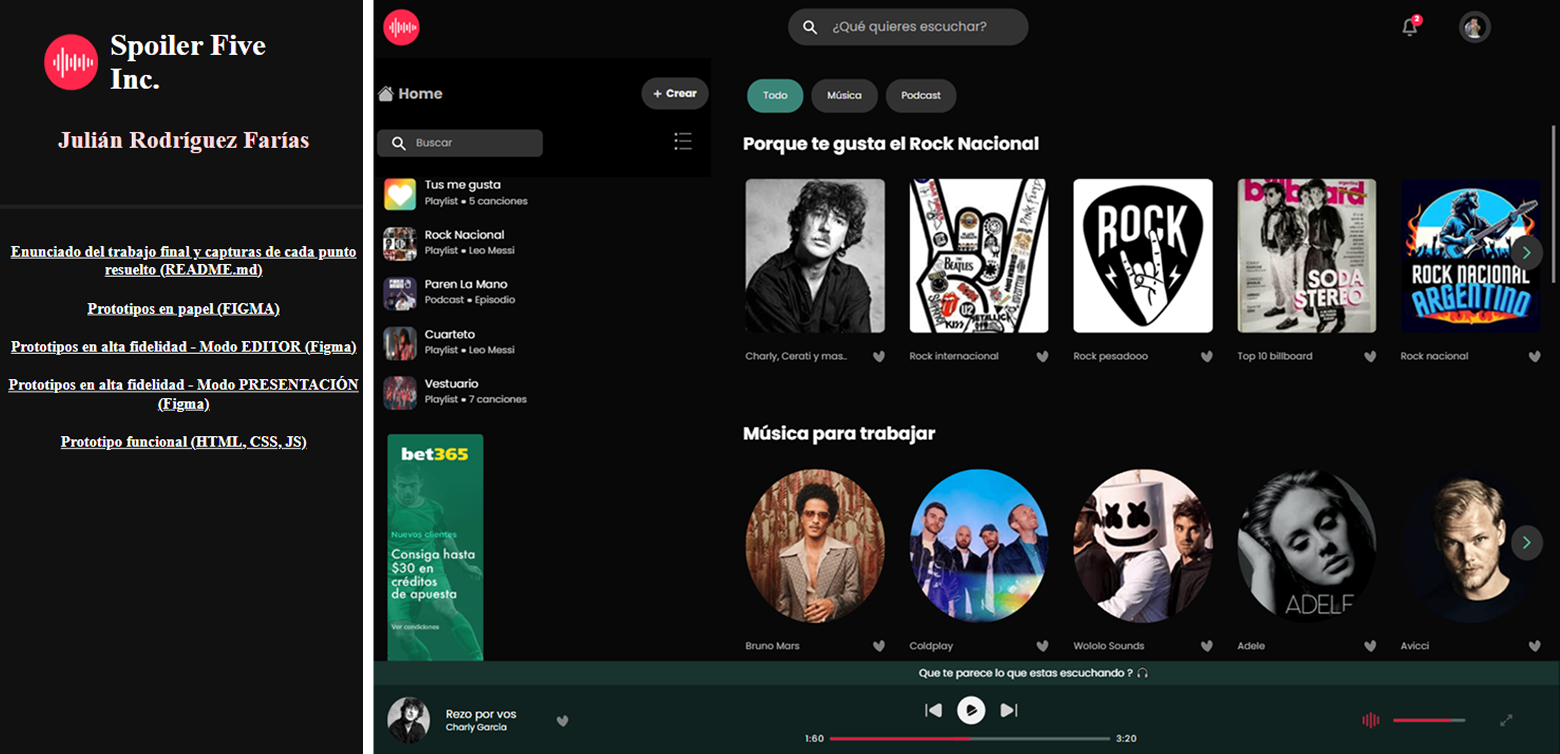Like the Charly, Cerati y mas card
This screenshot has height=754, width=1560.
coord(878,356)
